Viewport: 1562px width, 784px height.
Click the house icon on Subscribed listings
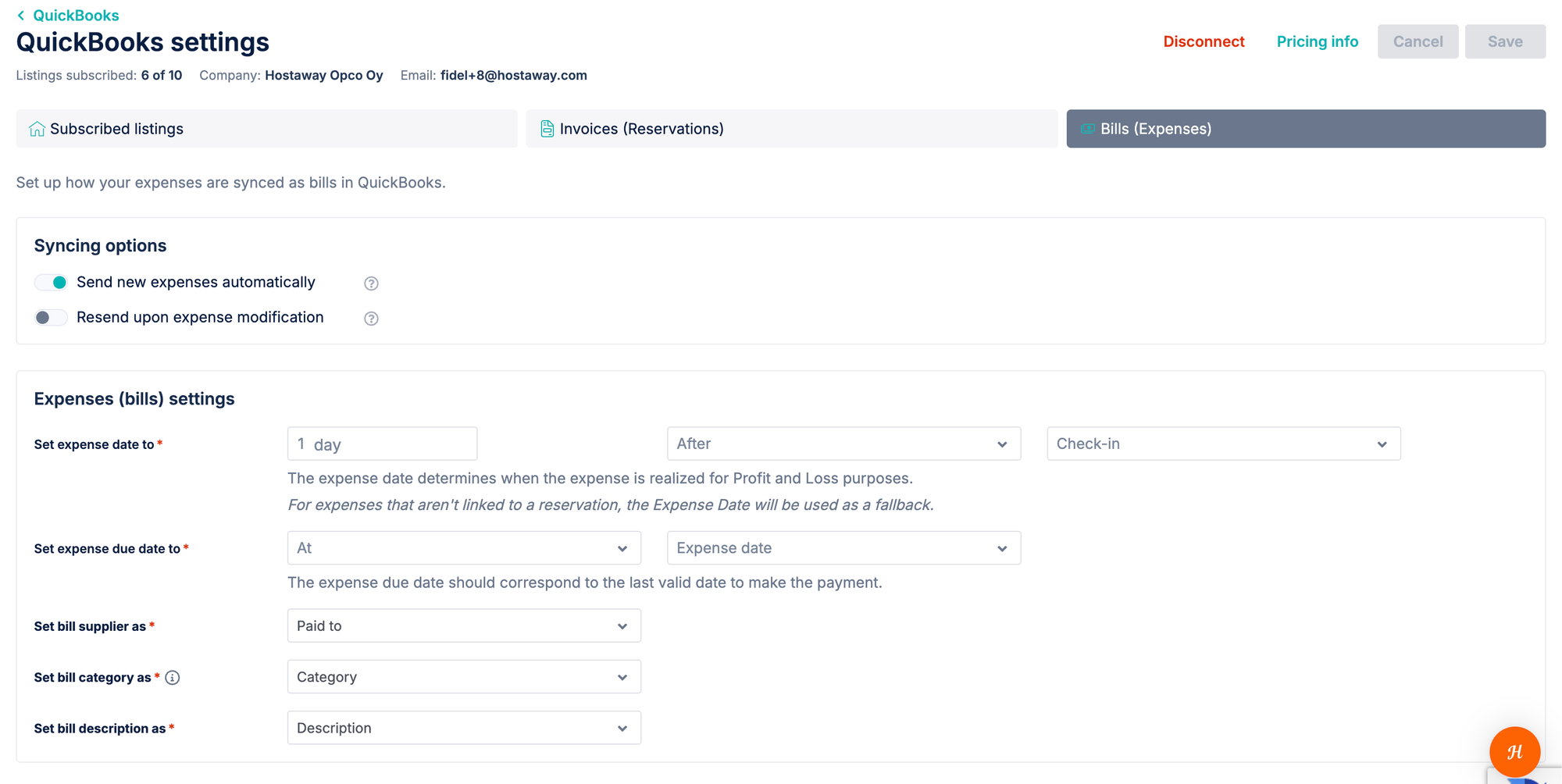(x=37, y=129)
